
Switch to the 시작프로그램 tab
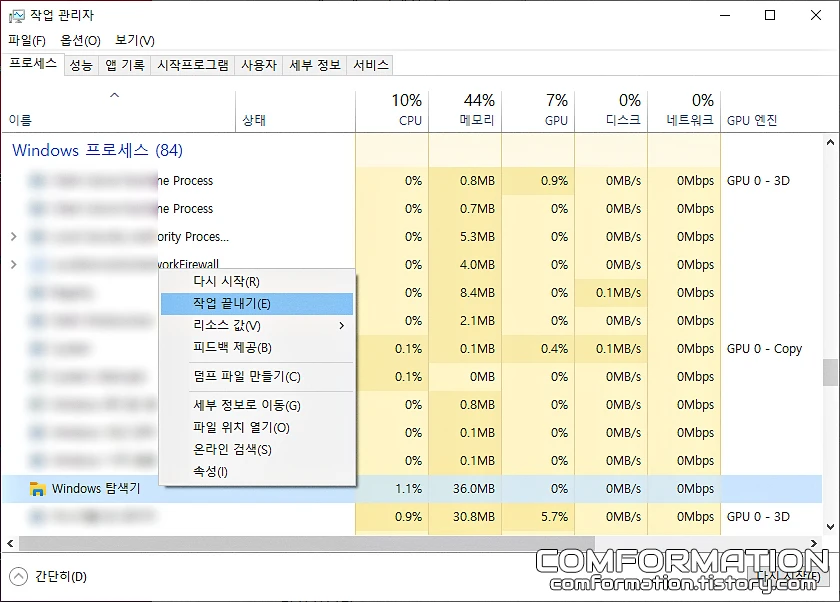(x=193, y=65)
